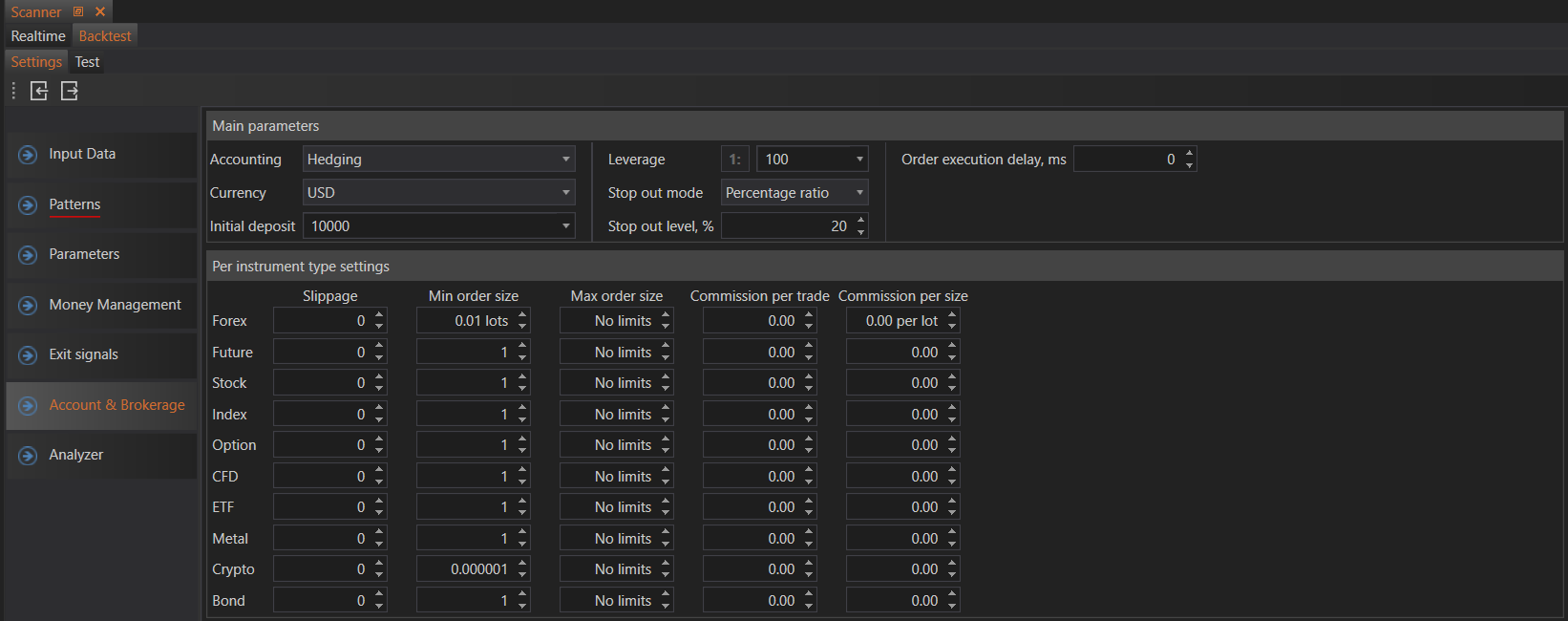Screen dimensions: 1568x621
Task: Switch to the Realtime tab
Action: pyautogui.click(x=38, y=36)
